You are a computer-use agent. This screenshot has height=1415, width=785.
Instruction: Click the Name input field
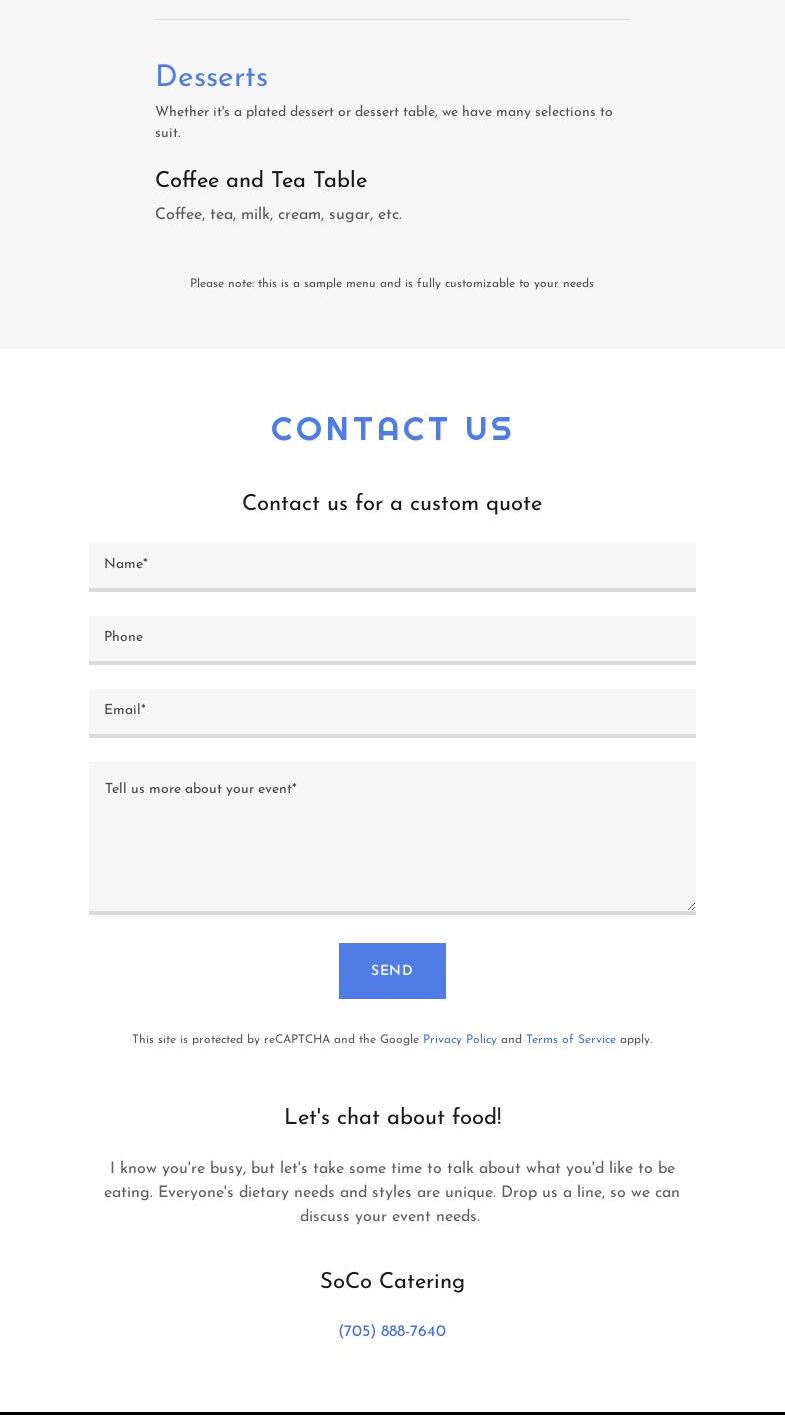392,566
